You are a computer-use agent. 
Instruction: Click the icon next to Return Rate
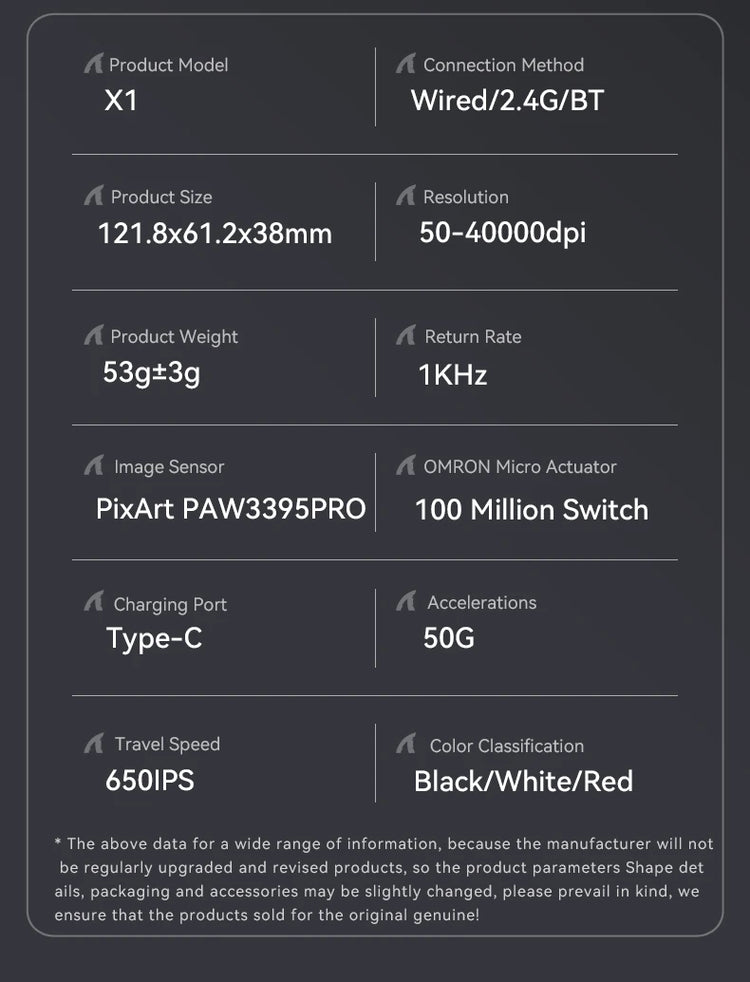pyautogui.click(x=405, y=337)
